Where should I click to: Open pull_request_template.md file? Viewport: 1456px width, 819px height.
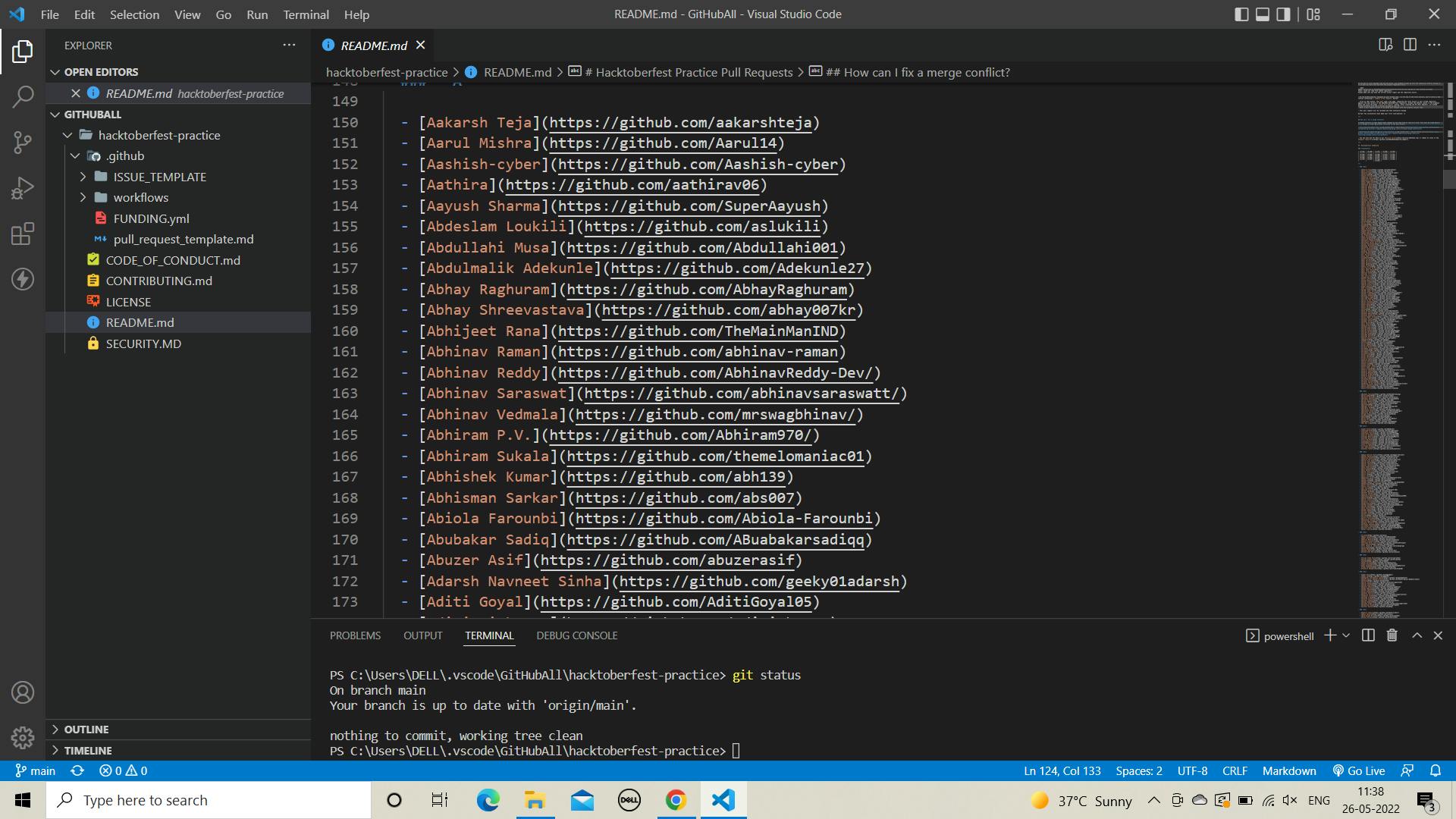pyautogui.click(x=178, y=239)
